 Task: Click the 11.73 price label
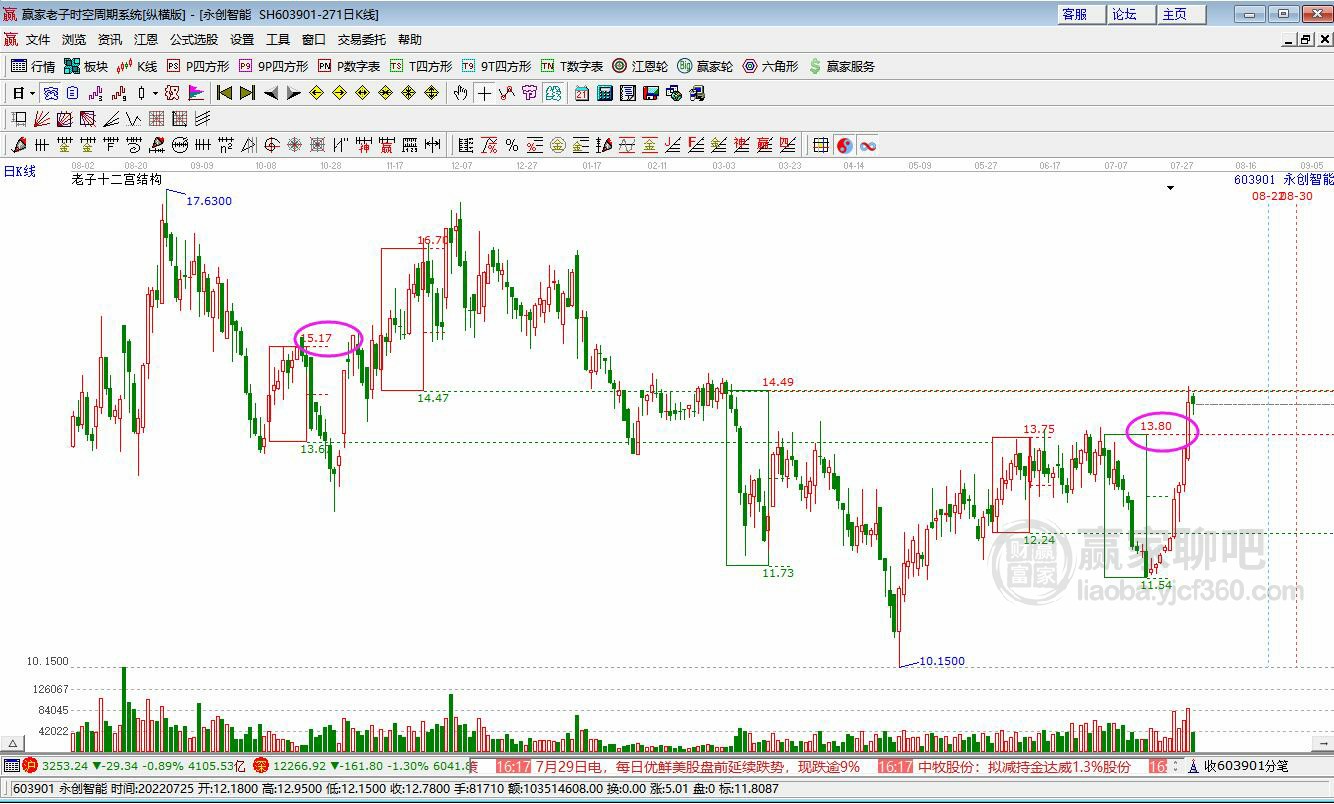point(778,573)
